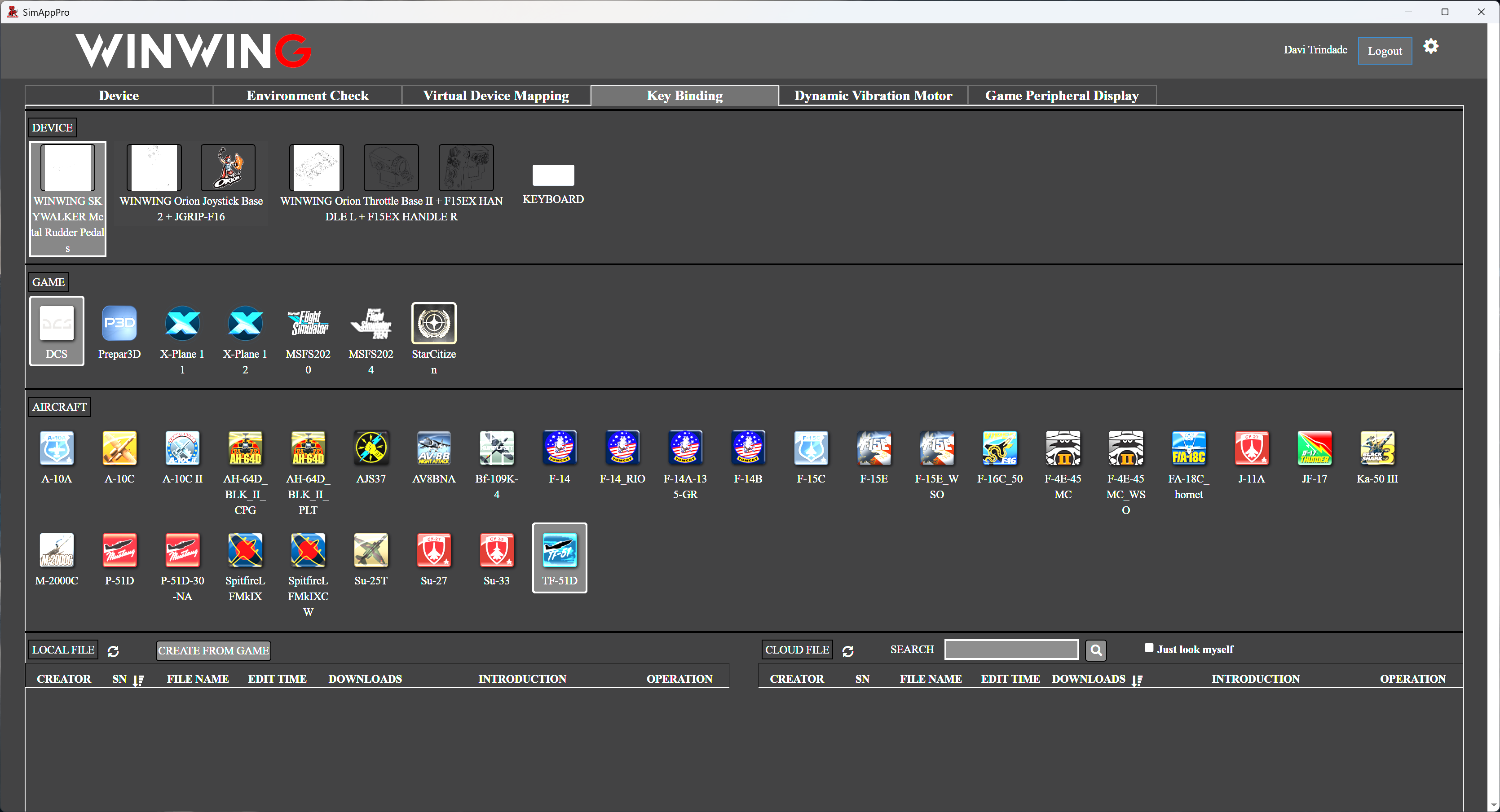Choose the F-15C aircraft
This screenshot has height=812, width=1500.
[811, 448]
